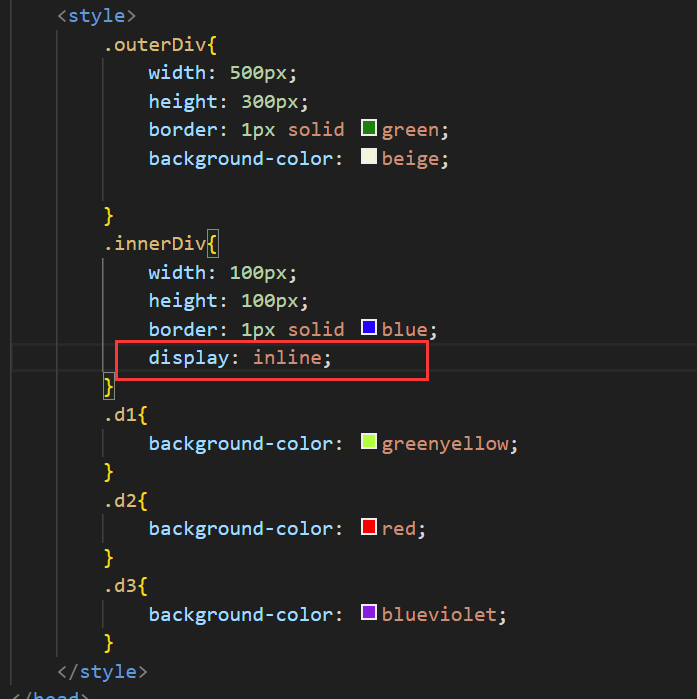The height and width of the screenshot is (699, 697).
Task: Open the green border color swatch
Action: point(368,129)
